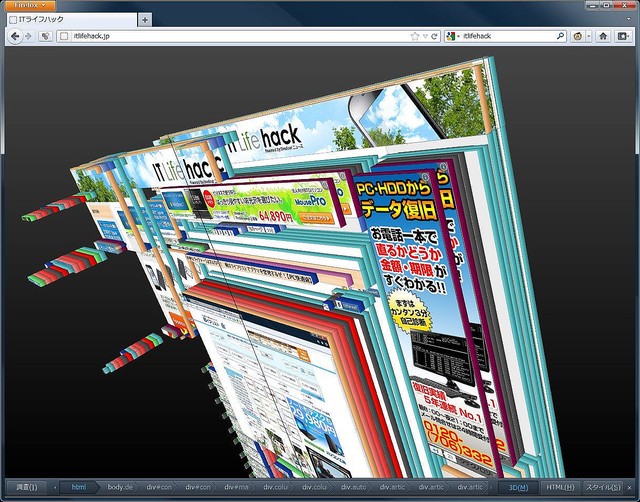
Task: Toggle the HTML(H) panel button
Action: point(559,487)
